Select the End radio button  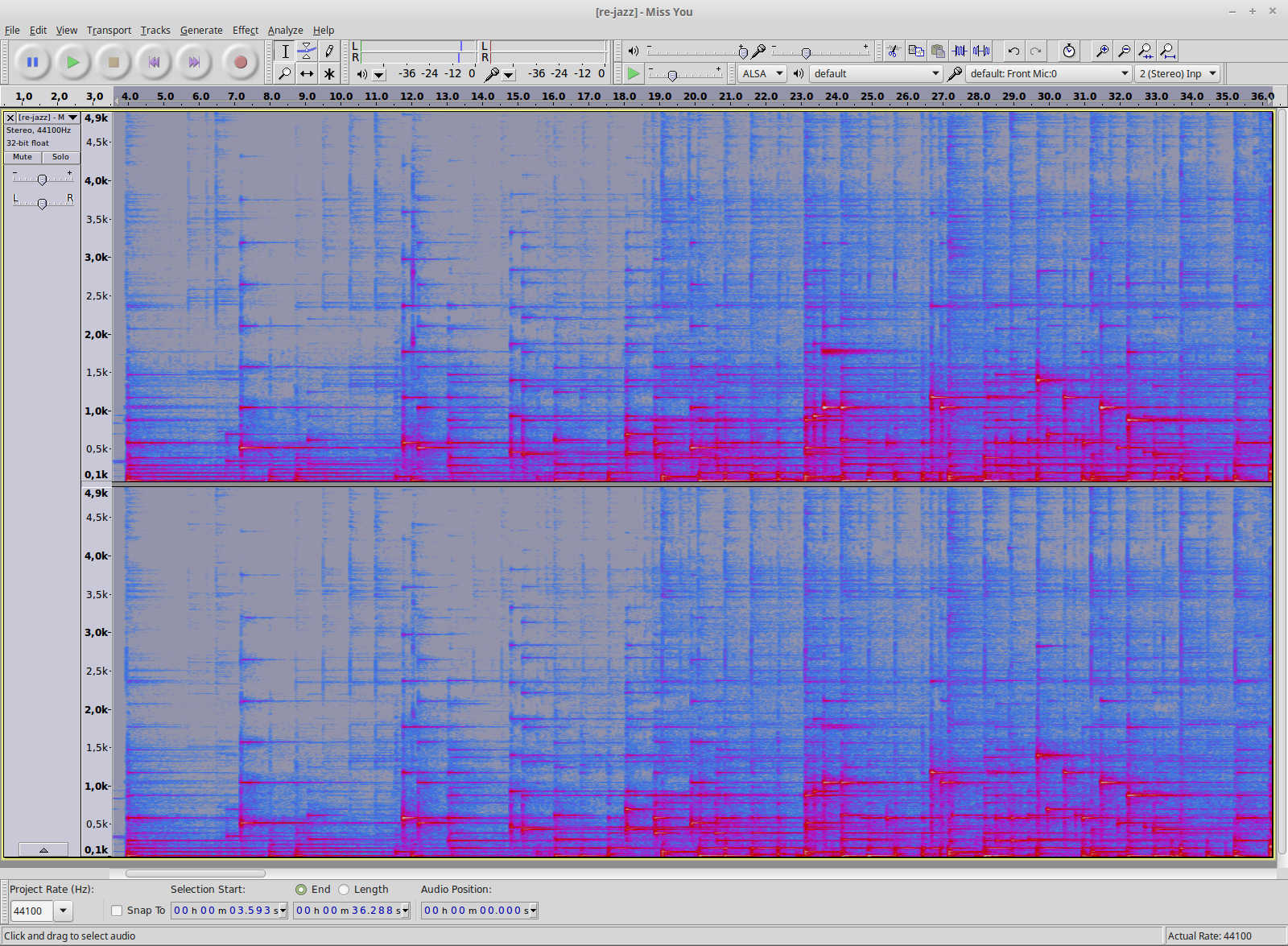pyautogui.click(x=301, y=890)
